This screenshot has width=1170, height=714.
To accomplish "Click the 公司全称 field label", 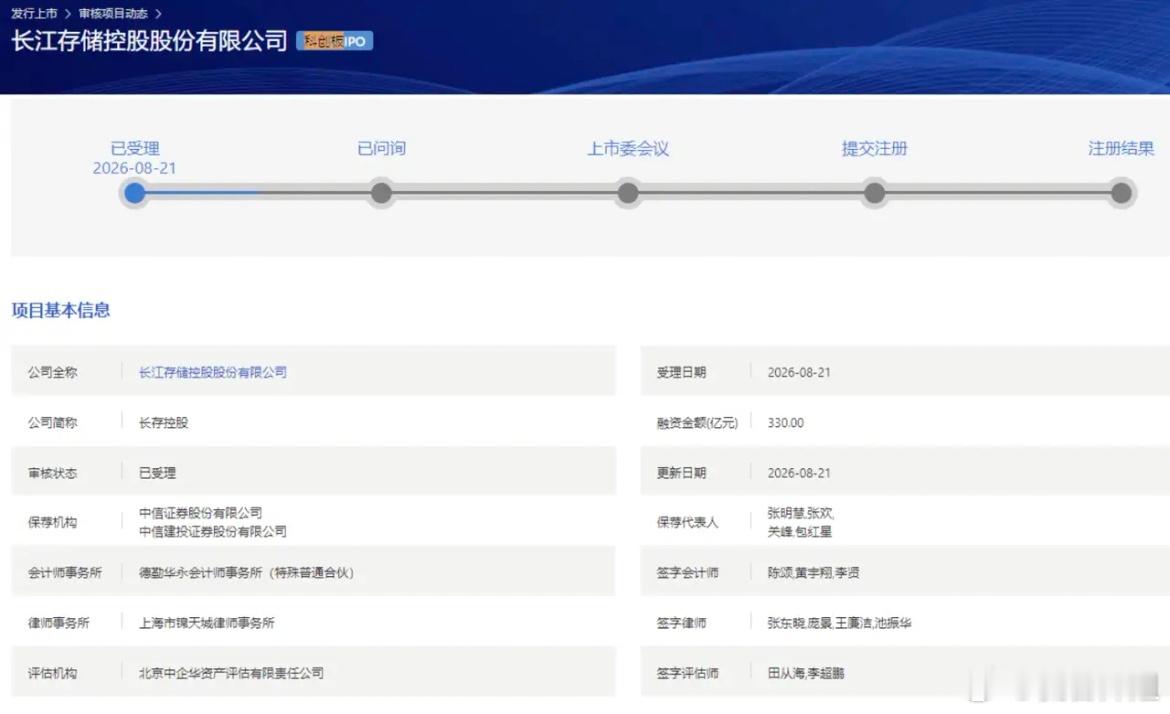I will click(x=52, y=372).
